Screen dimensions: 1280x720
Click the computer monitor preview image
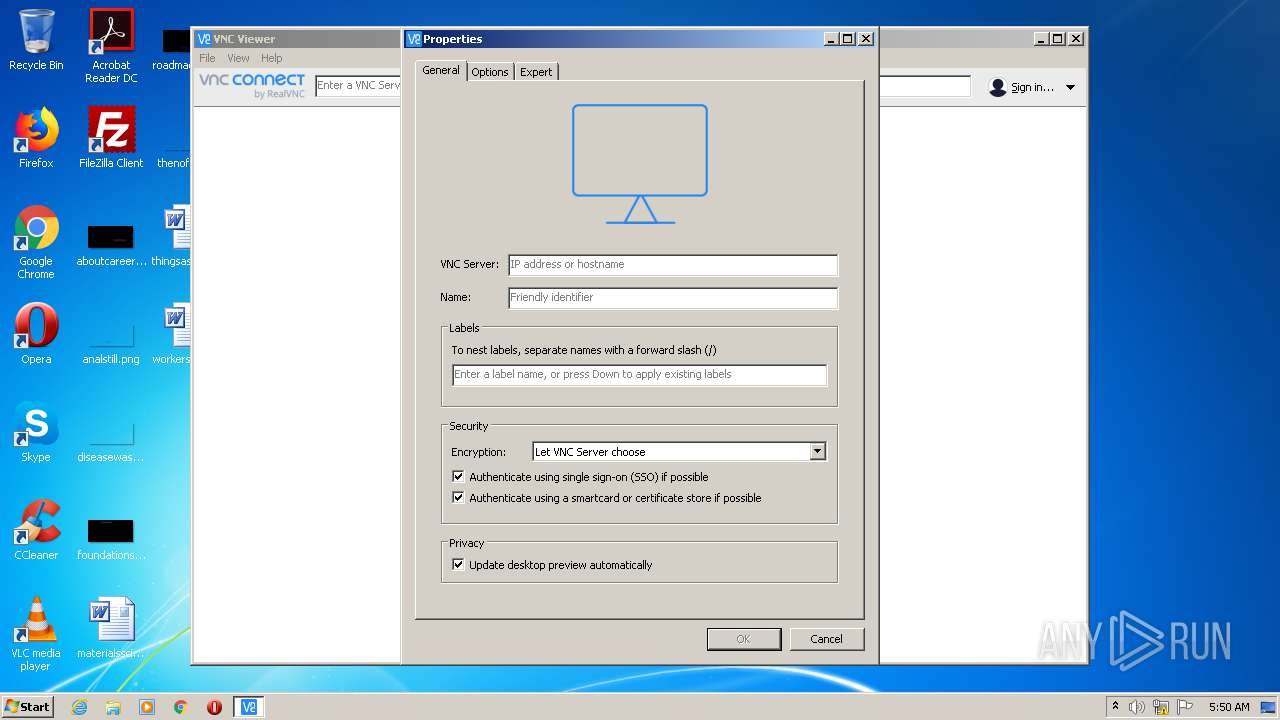[x=640, y=164]
